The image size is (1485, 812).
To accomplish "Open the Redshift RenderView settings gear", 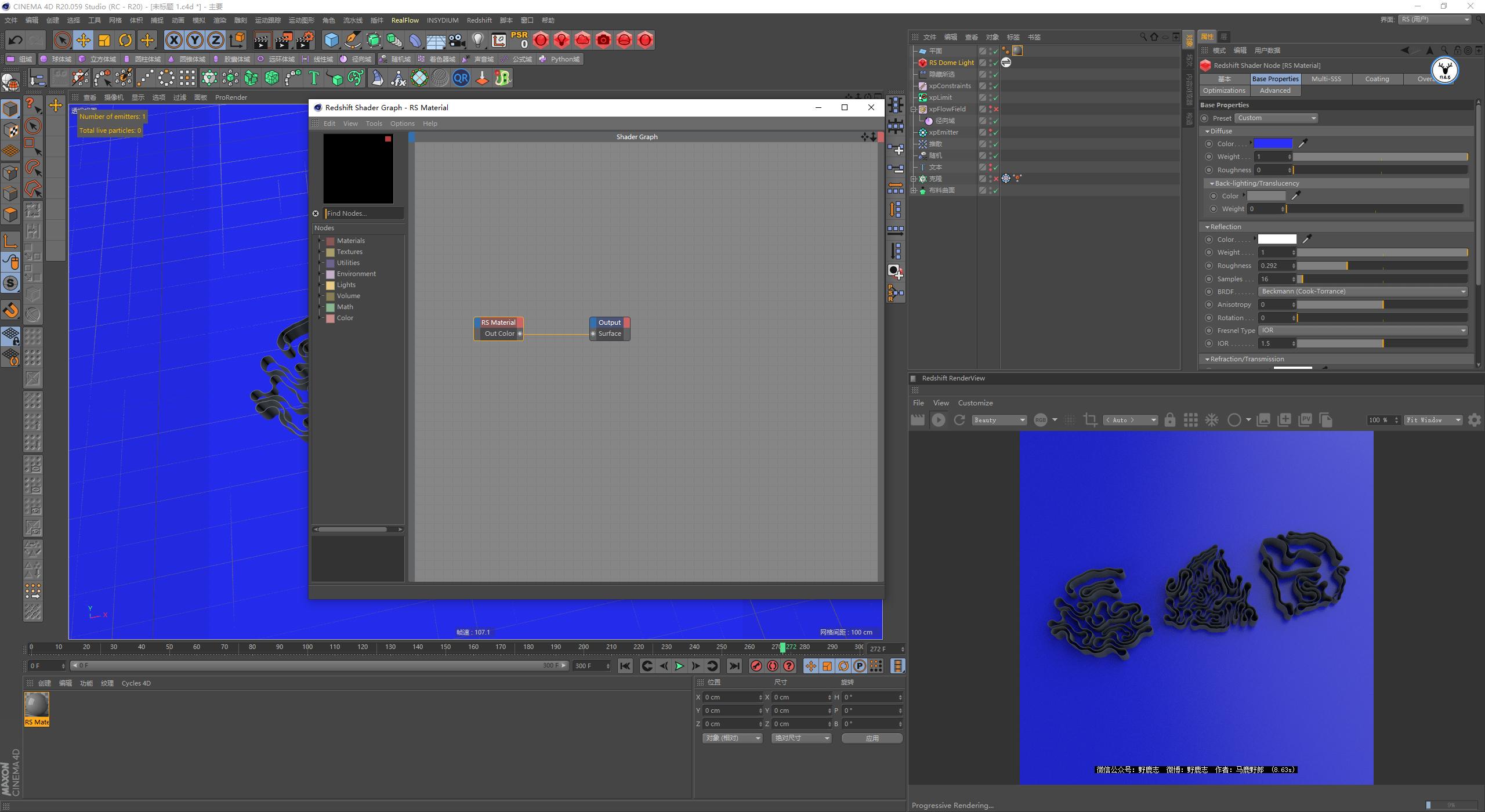I will [x=1475, y=419].
